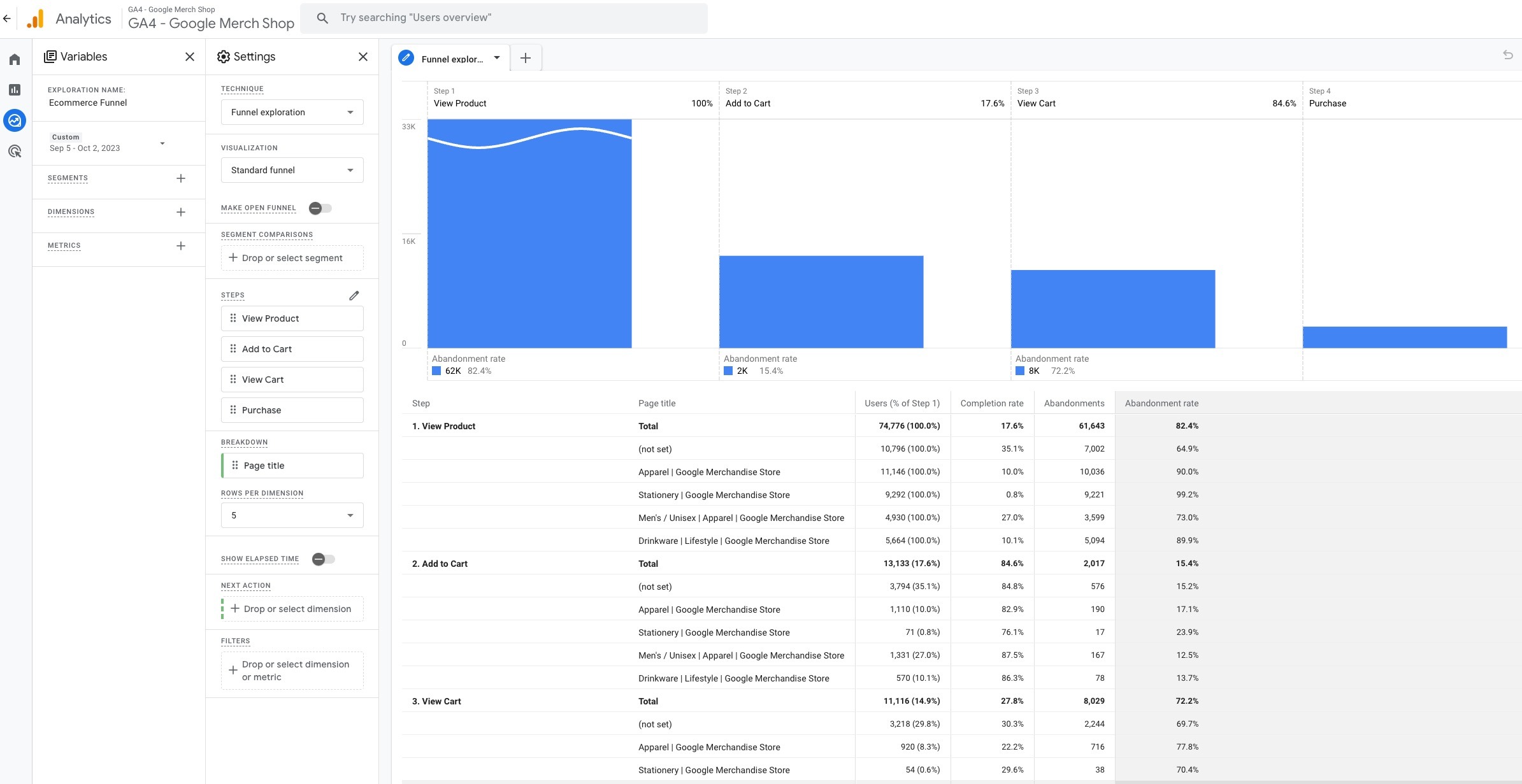This screenshot has width=1522, height=784.
Task: Open the Explore sidebar icon
Action: pos(15,120)
